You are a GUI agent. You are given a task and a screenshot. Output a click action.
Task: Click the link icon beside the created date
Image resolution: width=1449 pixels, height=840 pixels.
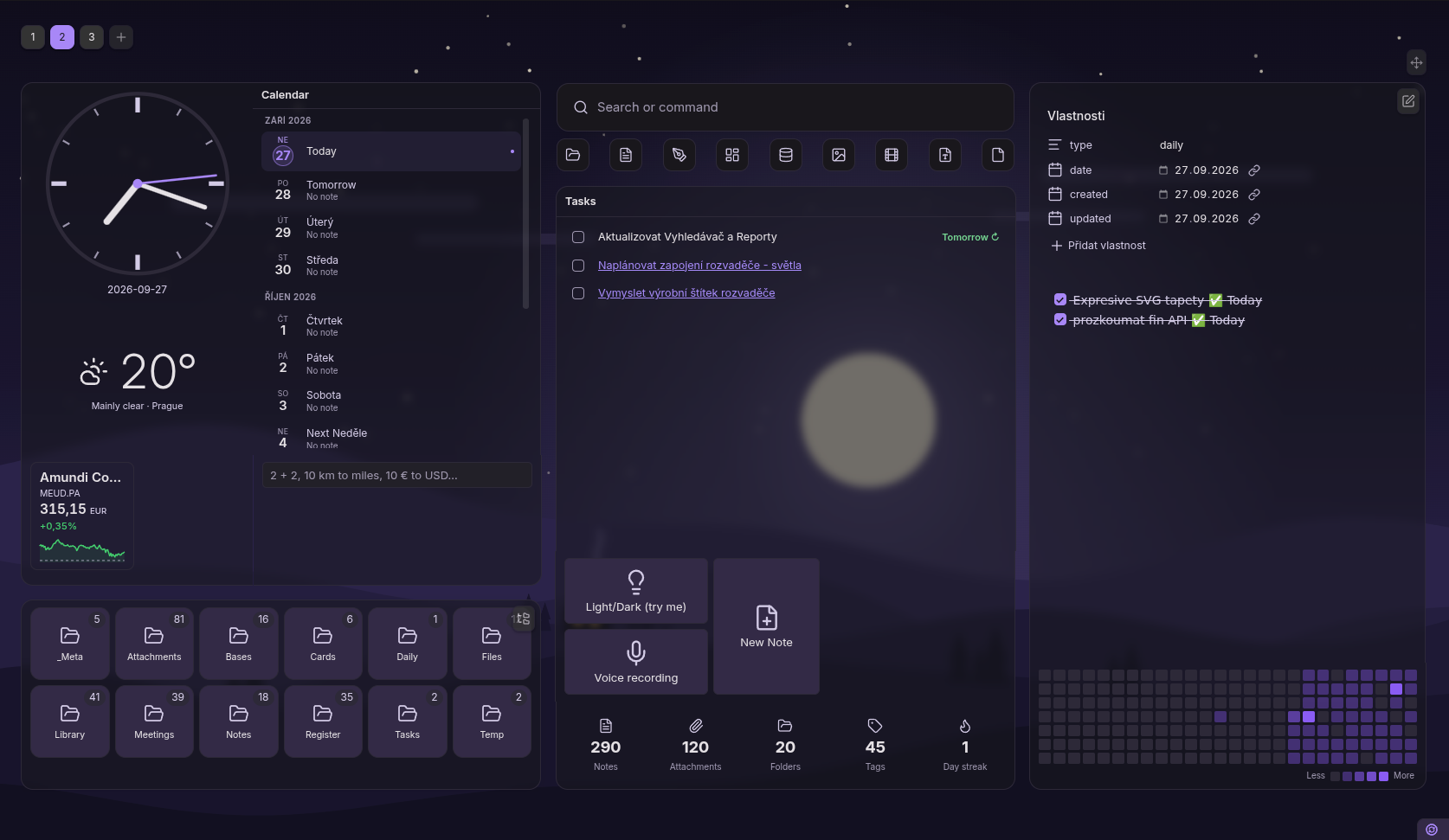pos(1254,195)
